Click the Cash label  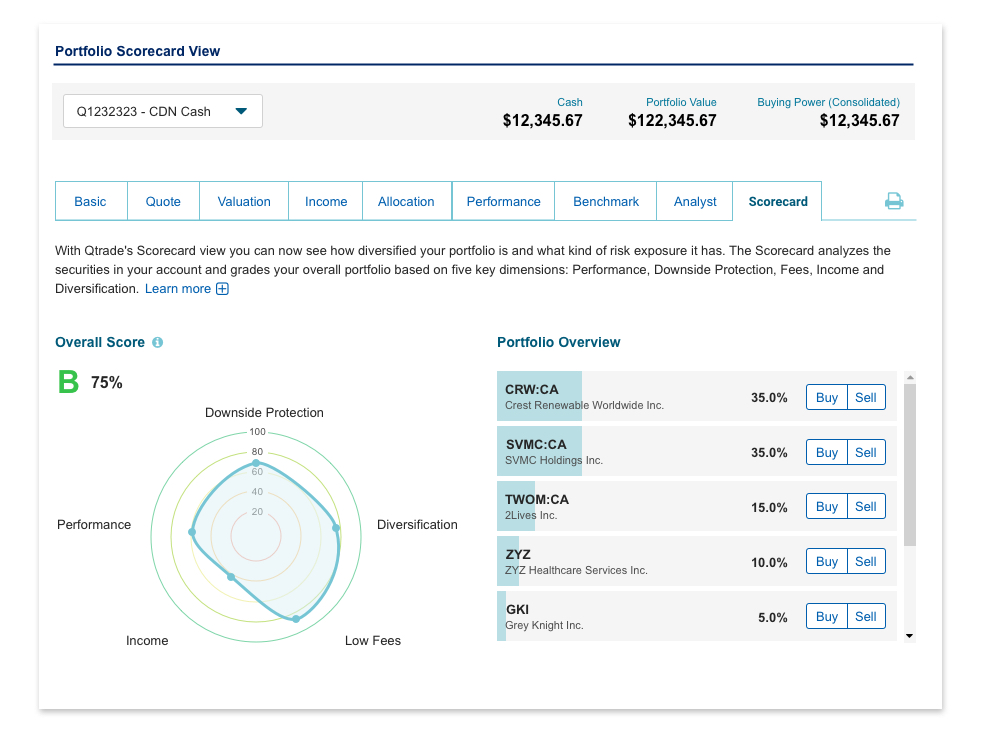tap(570, 102)
